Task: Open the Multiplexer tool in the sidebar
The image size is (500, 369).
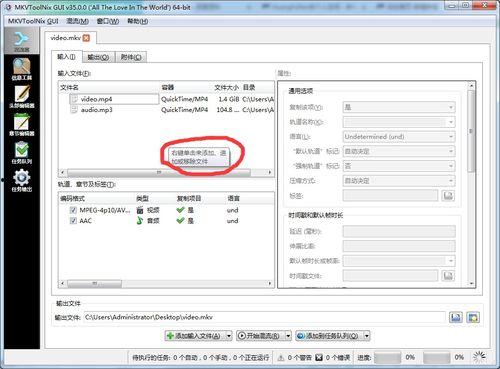Action: [22, 41]
